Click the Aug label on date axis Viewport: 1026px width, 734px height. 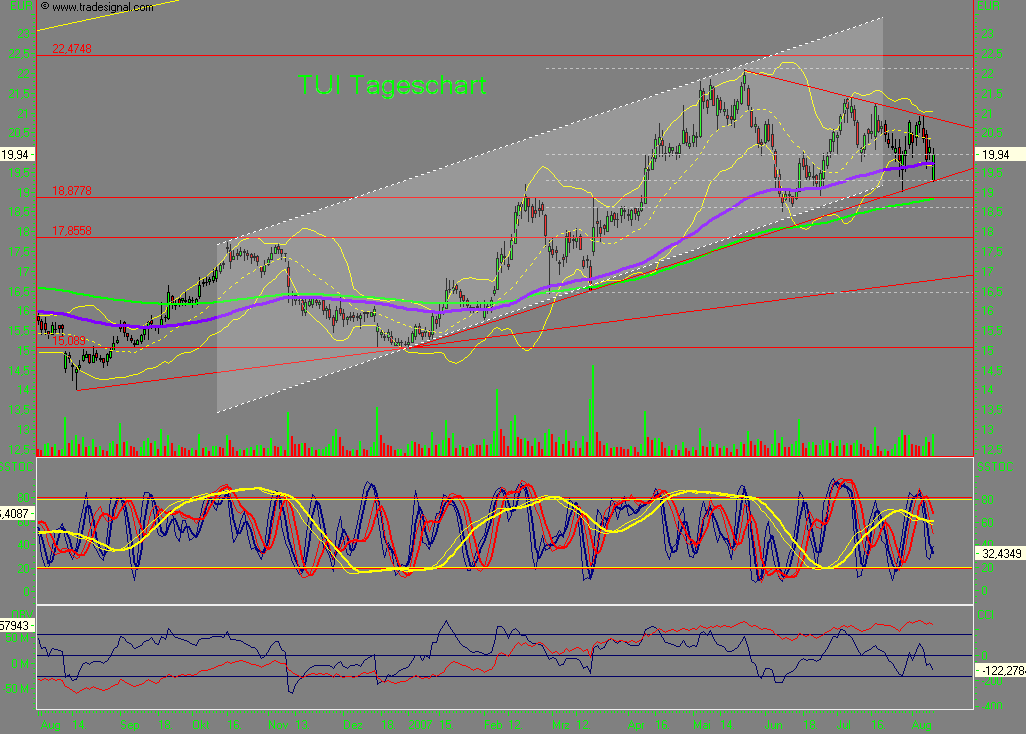click(51, 725)
